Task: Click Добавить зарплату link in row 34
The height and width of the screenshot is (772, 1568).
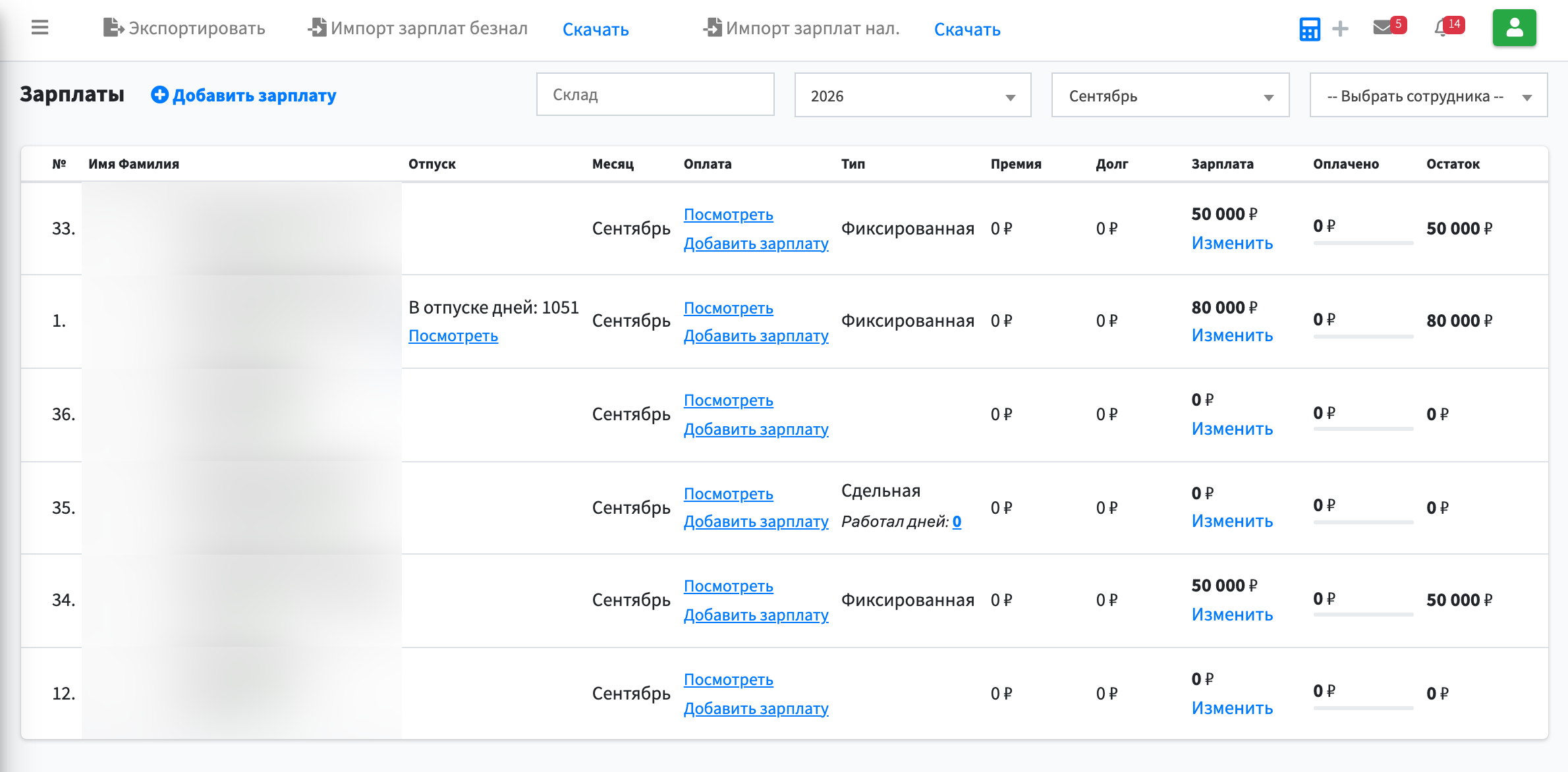Action: pyautogui.click(x=756, y=615)
